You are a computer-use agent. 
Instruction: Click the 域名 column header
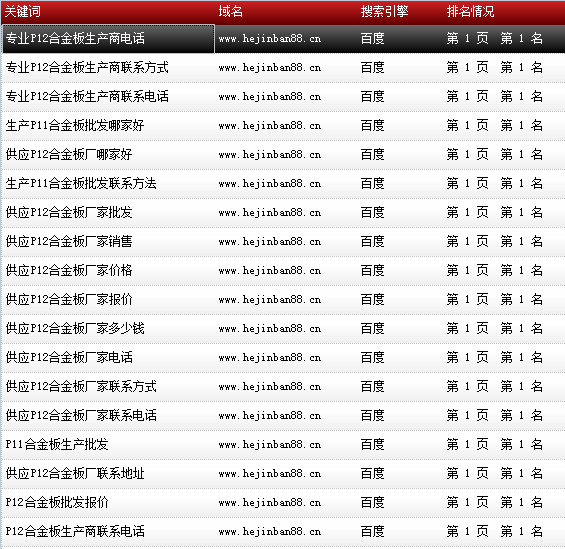pyautogui.click(x=230, y=12)
